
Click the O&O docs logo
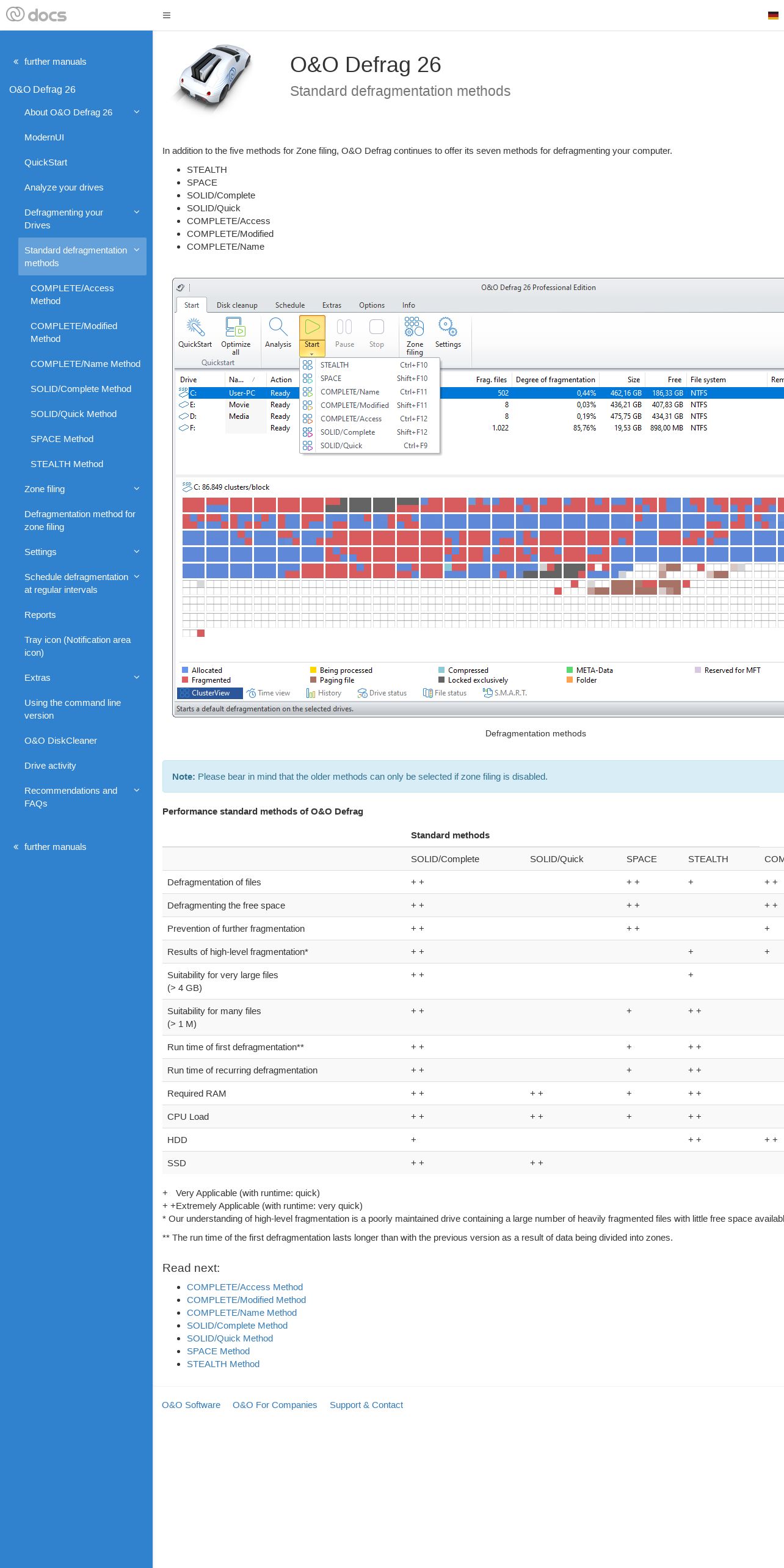coord(36,15)
